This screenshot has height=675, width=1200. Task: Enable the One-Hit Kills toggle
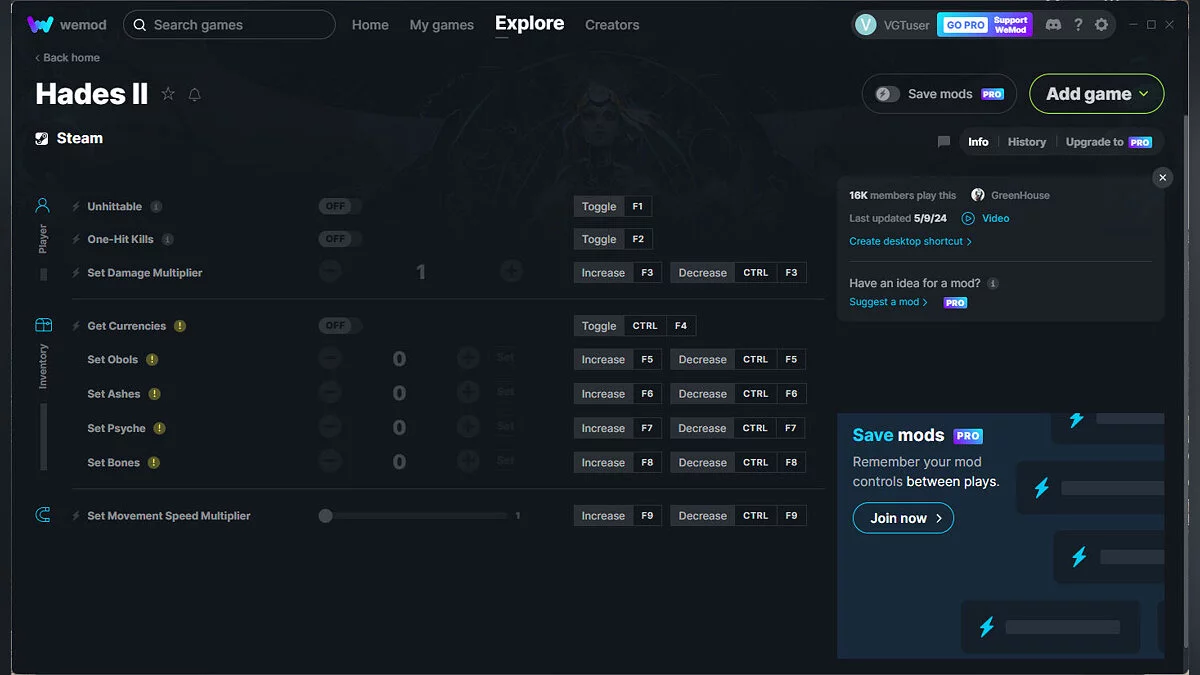pyautogui.click(x=340, y=239)
